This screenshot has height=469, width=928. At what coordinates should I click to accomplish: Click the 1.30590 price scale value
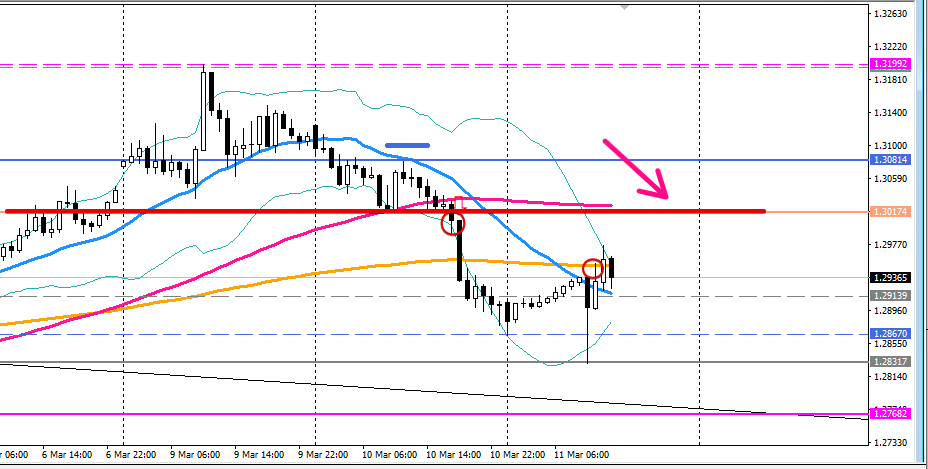pos(891,179)
